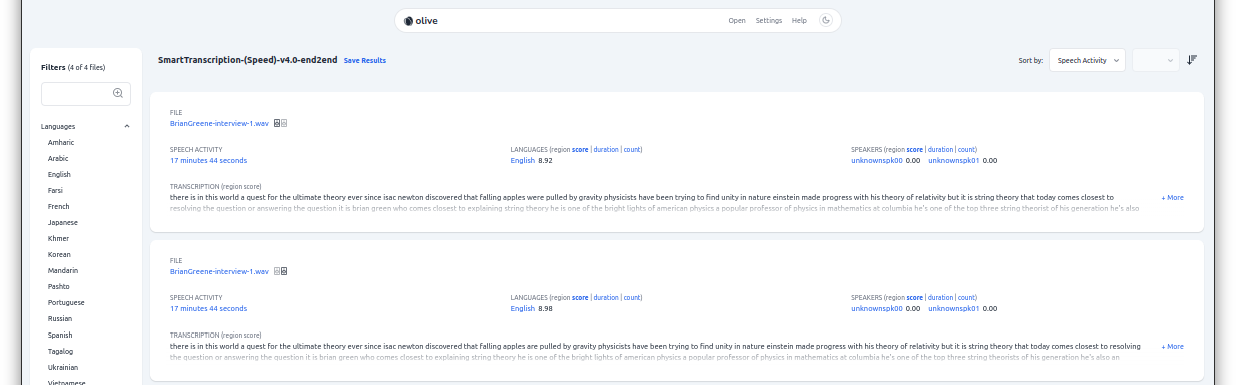
Task: Filter by Spanish language
Action: click(x=60, y=335)
